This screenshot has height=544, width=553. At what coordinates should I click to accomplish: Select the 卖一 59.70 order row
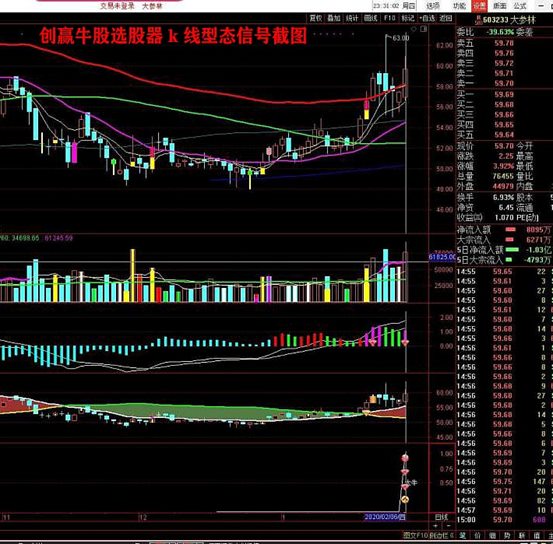[x=485, y=83]
